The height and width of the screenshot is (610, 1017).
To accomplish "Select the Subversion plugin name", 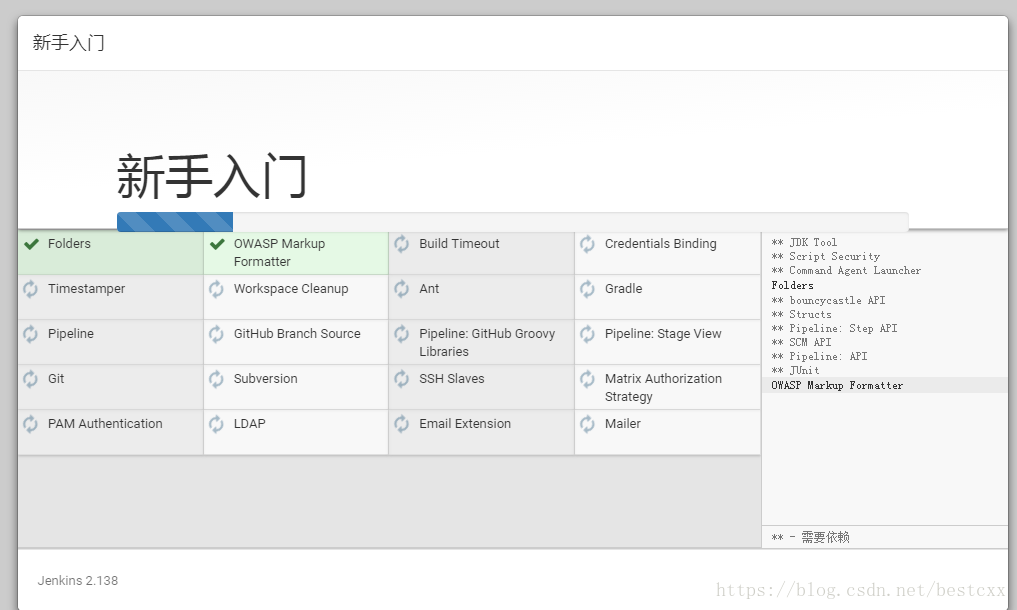I will 265,378.
